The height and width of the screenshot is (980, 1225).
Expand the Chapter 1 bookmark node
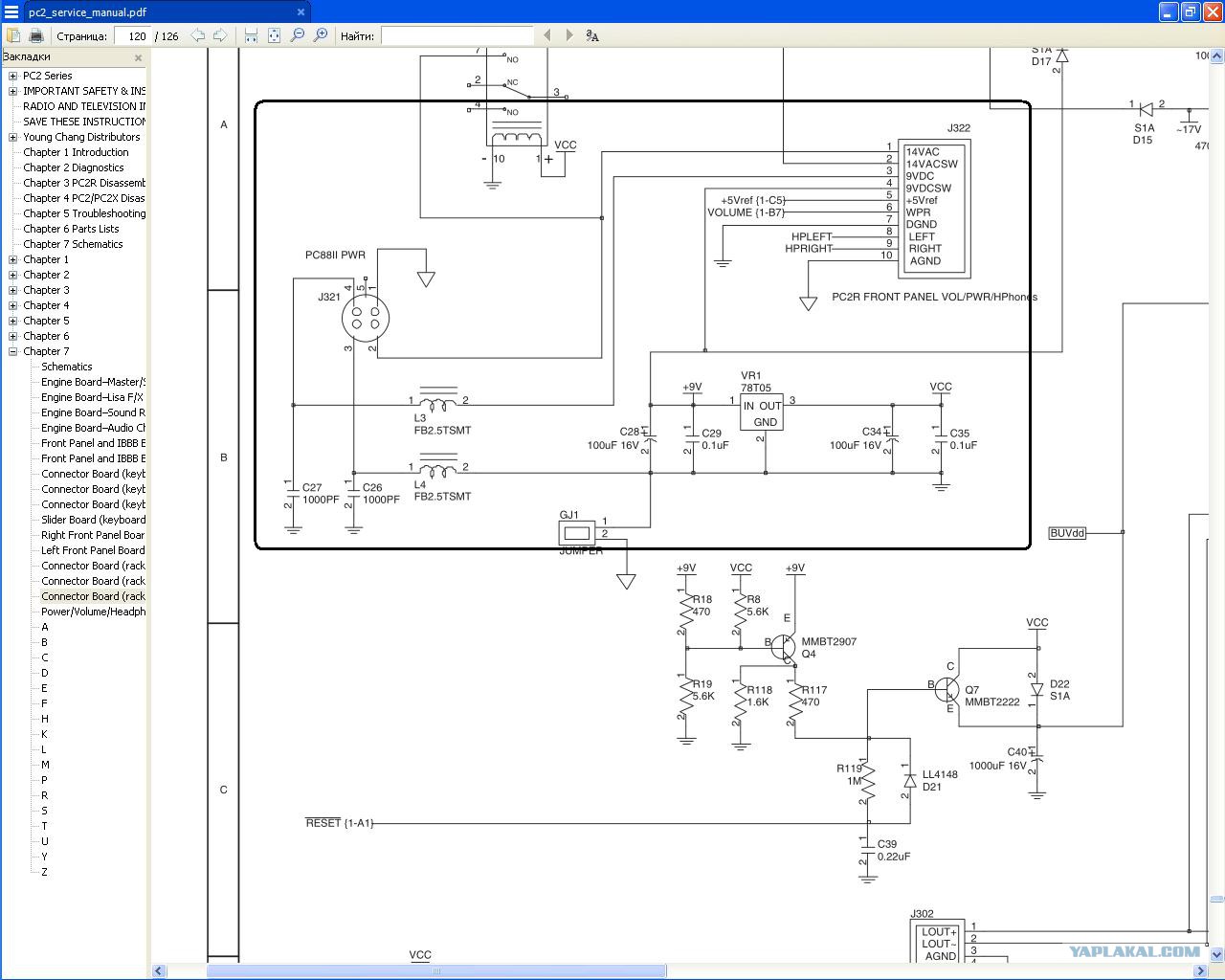pos(12,259)
